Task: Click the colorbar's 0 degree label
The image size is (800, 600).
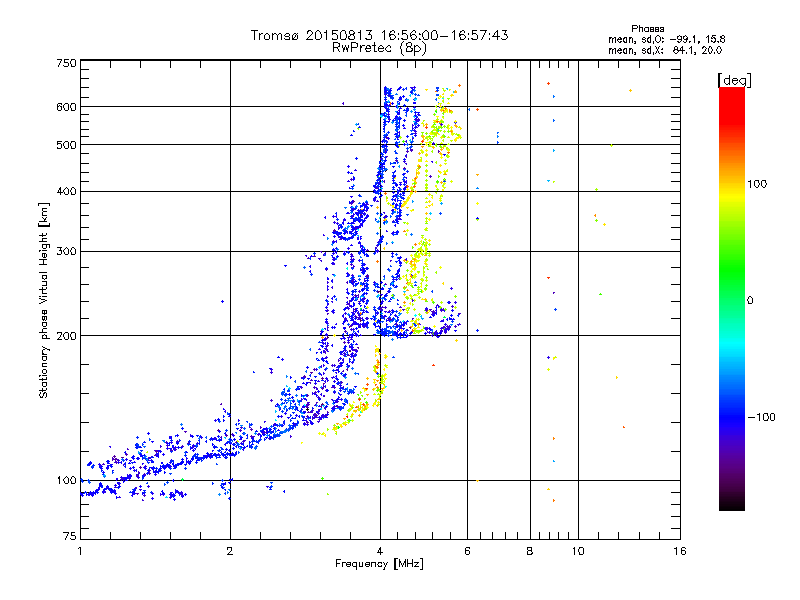Action: click(x=750, y=301)
